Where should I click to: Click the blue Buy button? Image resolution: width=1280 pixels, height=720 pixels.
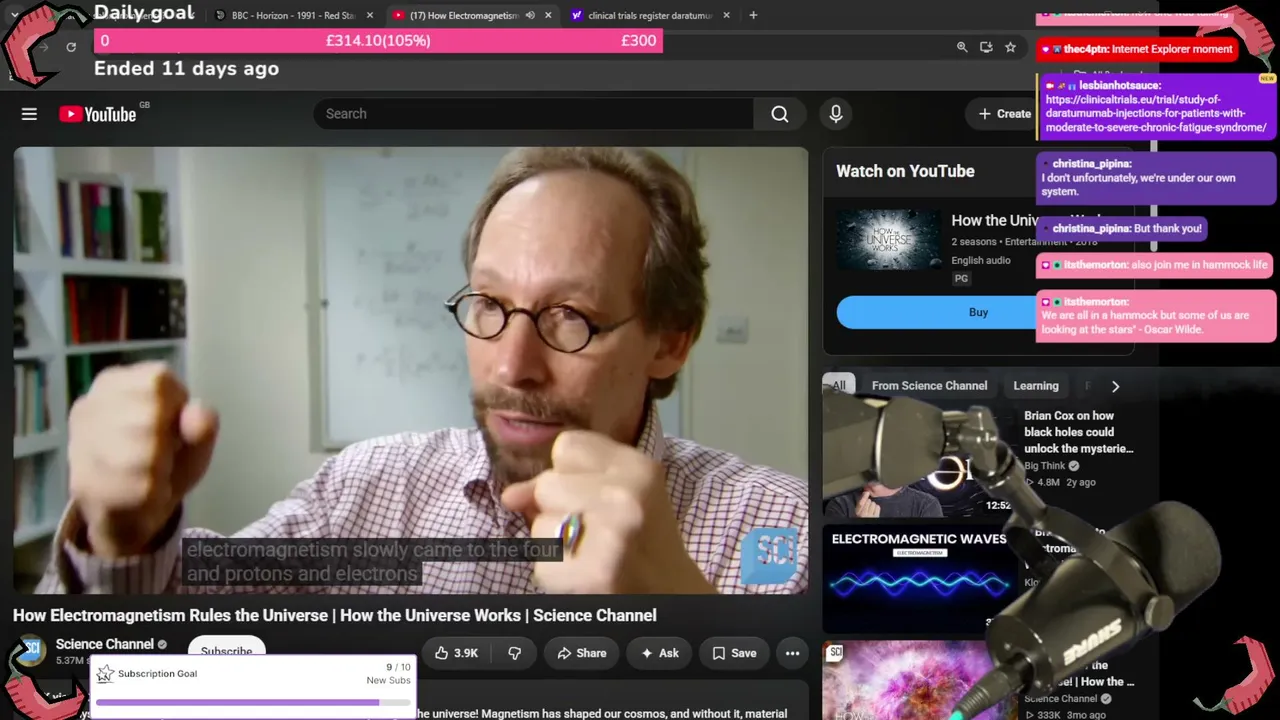(978, 312)
